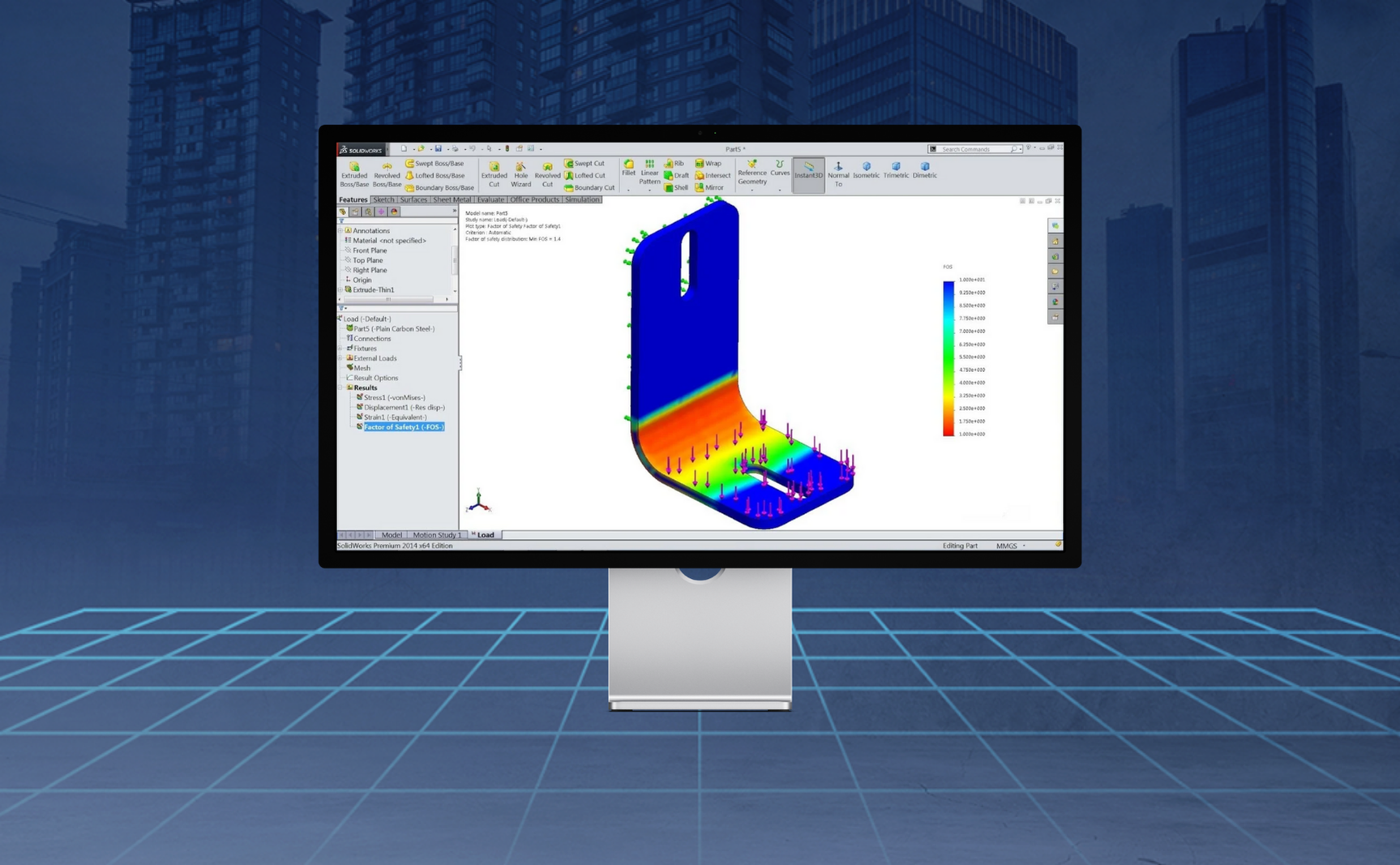This screenshot has height=865, width=1400.
Task: Open the Model bottom tab
Action: pos(391,535)
